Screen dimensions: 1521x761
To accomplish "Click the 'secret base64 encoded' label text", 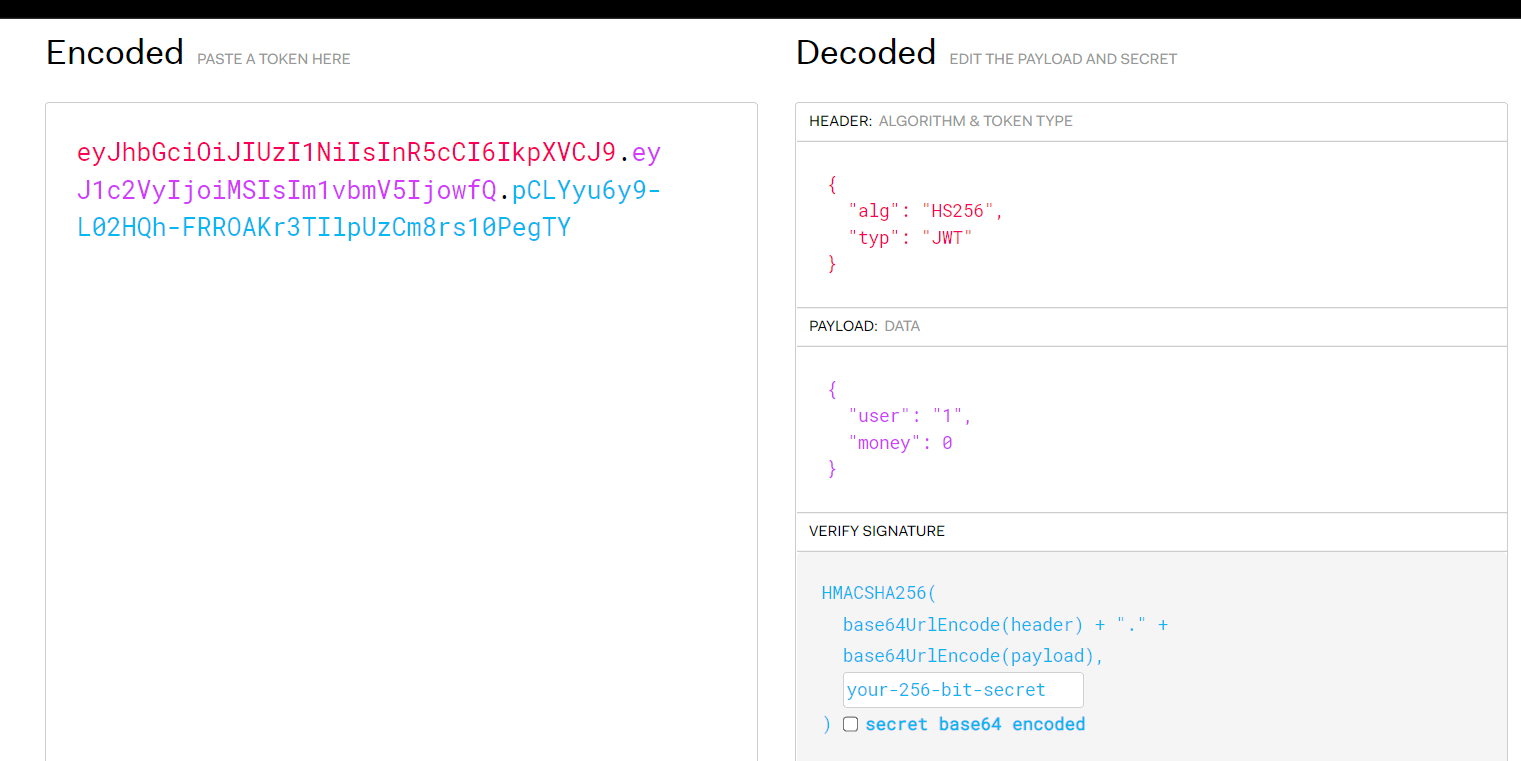I will (x=974, y=724).
